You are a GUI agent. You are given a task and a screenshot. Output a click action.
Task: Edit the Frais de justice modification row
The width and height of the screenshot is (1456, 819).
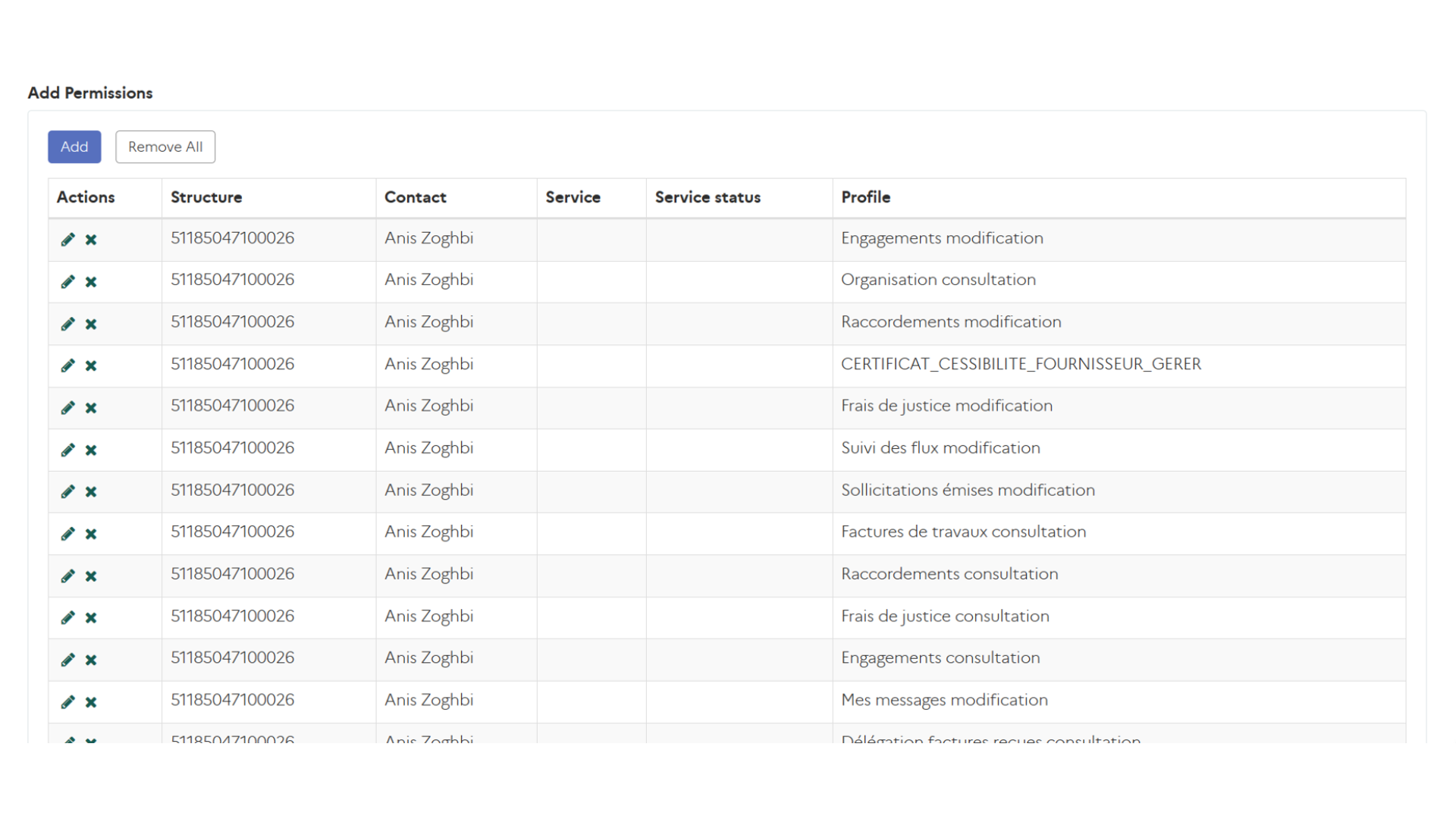tap(67, 408)
